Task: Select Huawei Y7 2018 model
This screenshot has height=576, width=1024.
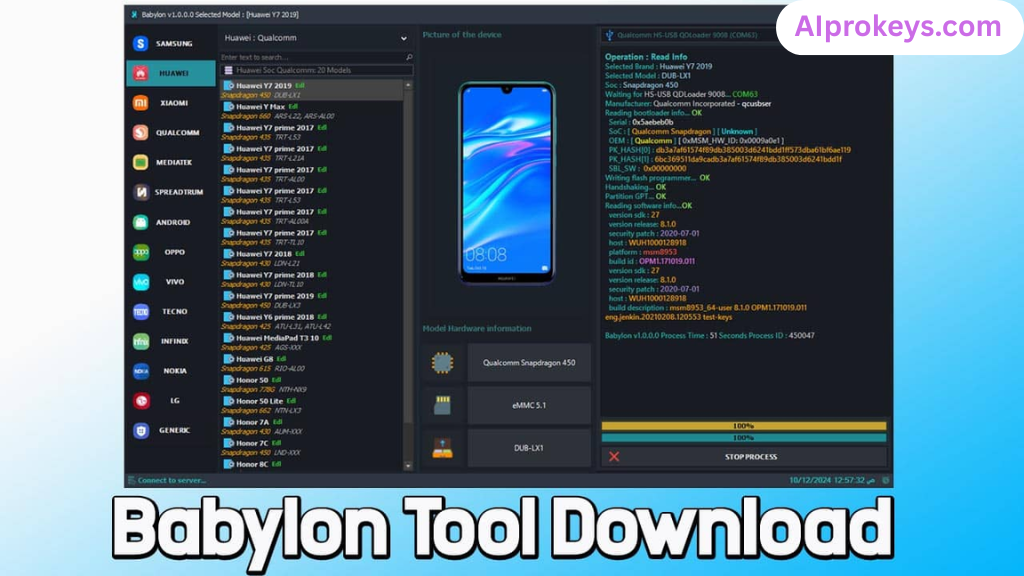Action: point(312,259)
